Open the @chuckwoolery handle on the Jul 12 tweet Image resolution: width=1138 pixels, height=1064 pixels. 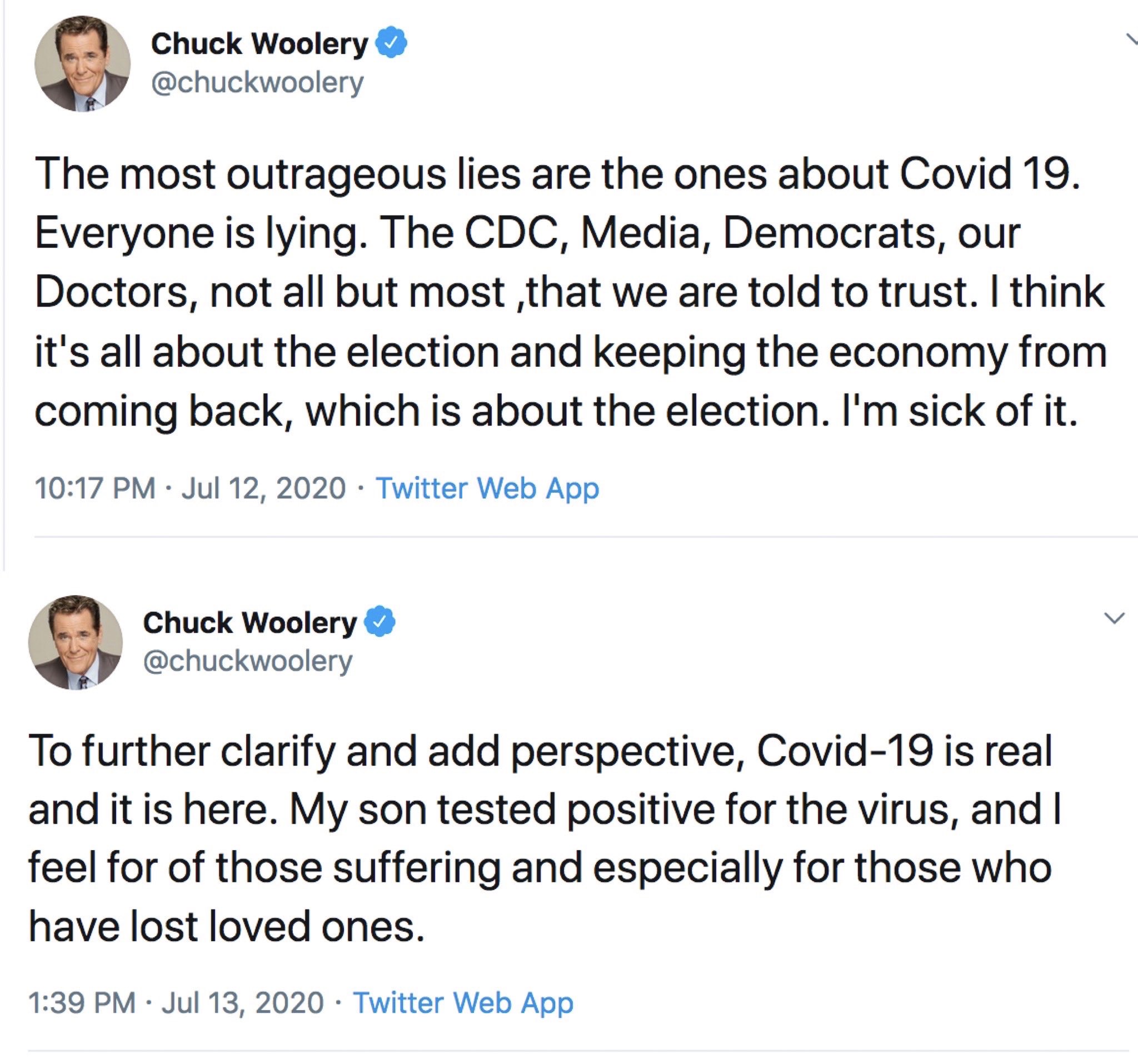258,82
